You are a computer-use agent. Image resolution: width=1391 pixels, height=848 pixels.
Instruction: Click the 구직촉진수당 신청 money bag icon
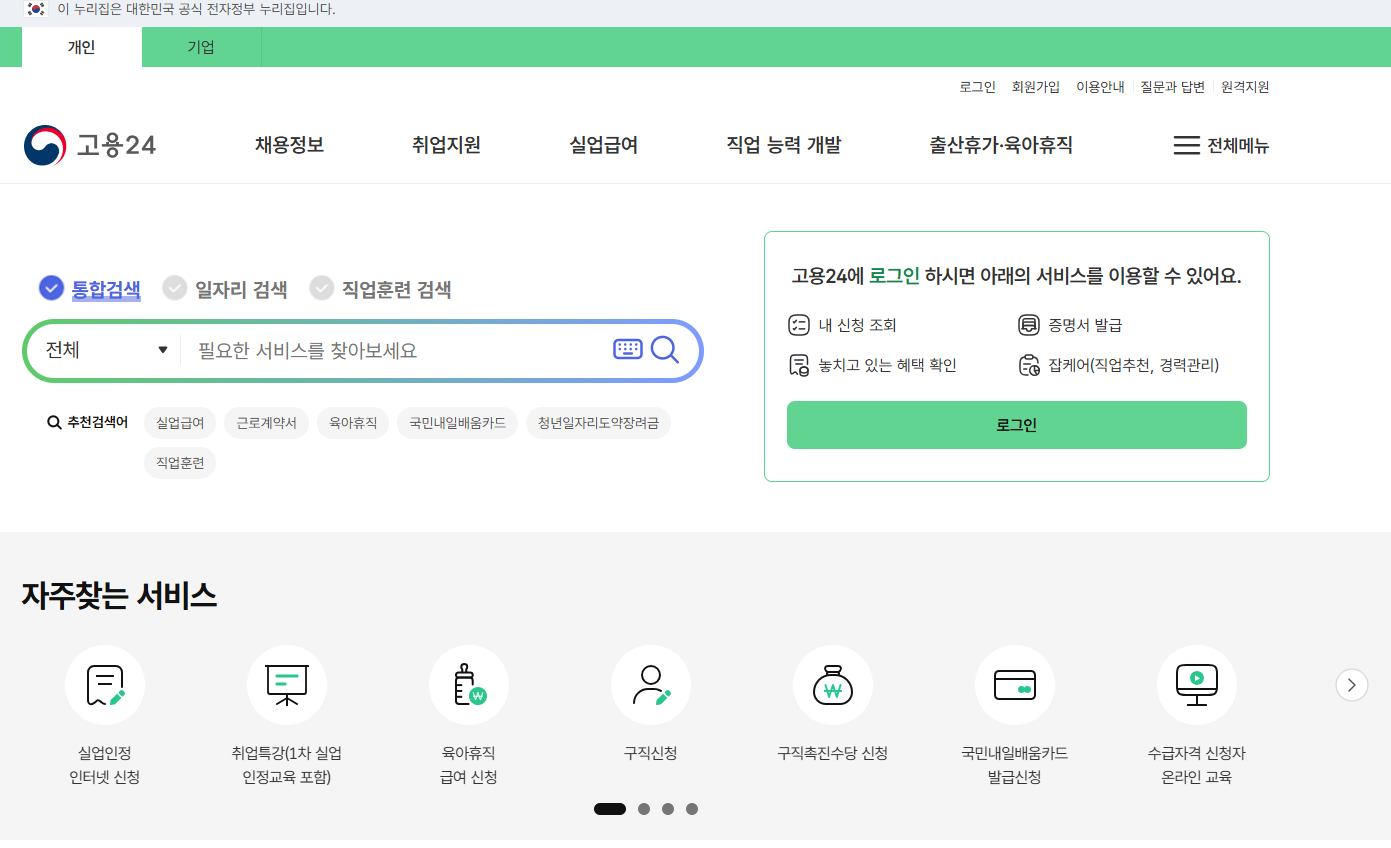[833, 685]
